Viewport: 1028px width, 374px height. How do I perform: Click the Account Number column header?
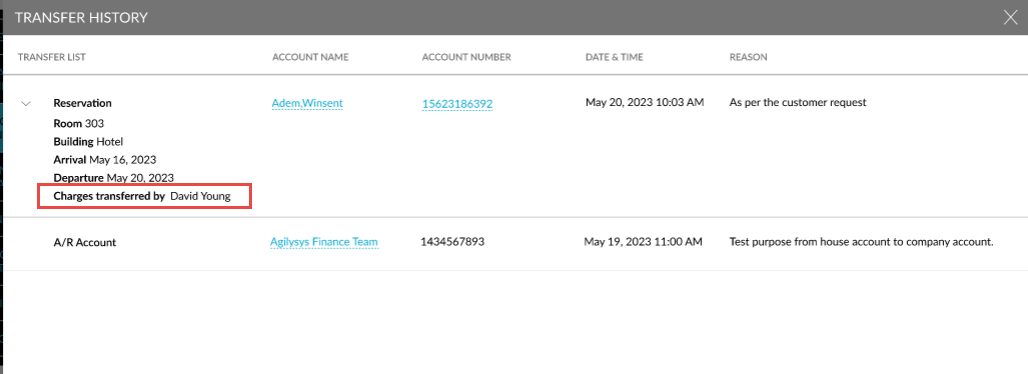point(466,57)
